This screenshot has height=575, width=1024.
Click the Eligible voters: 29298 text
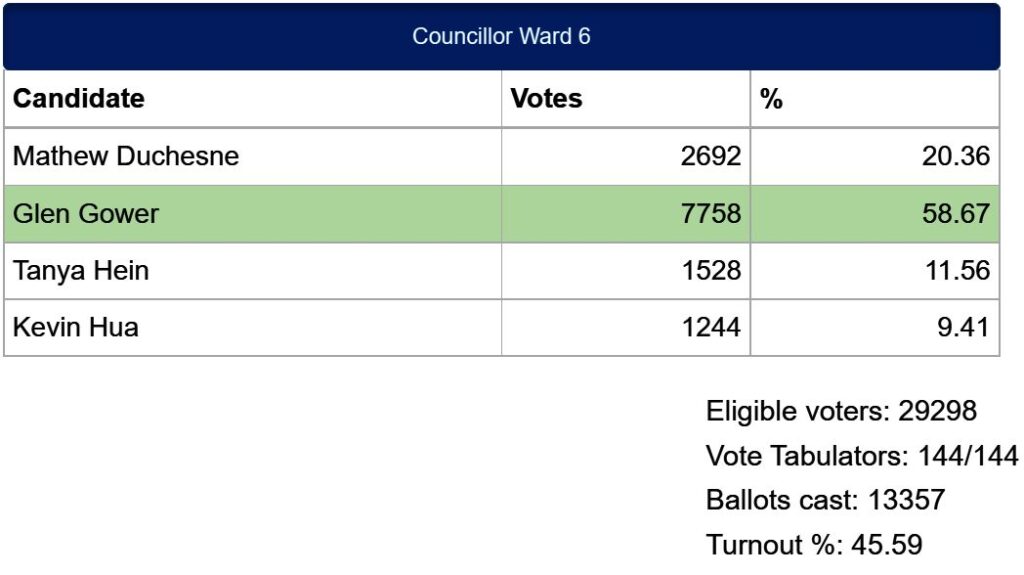[841, 412]
